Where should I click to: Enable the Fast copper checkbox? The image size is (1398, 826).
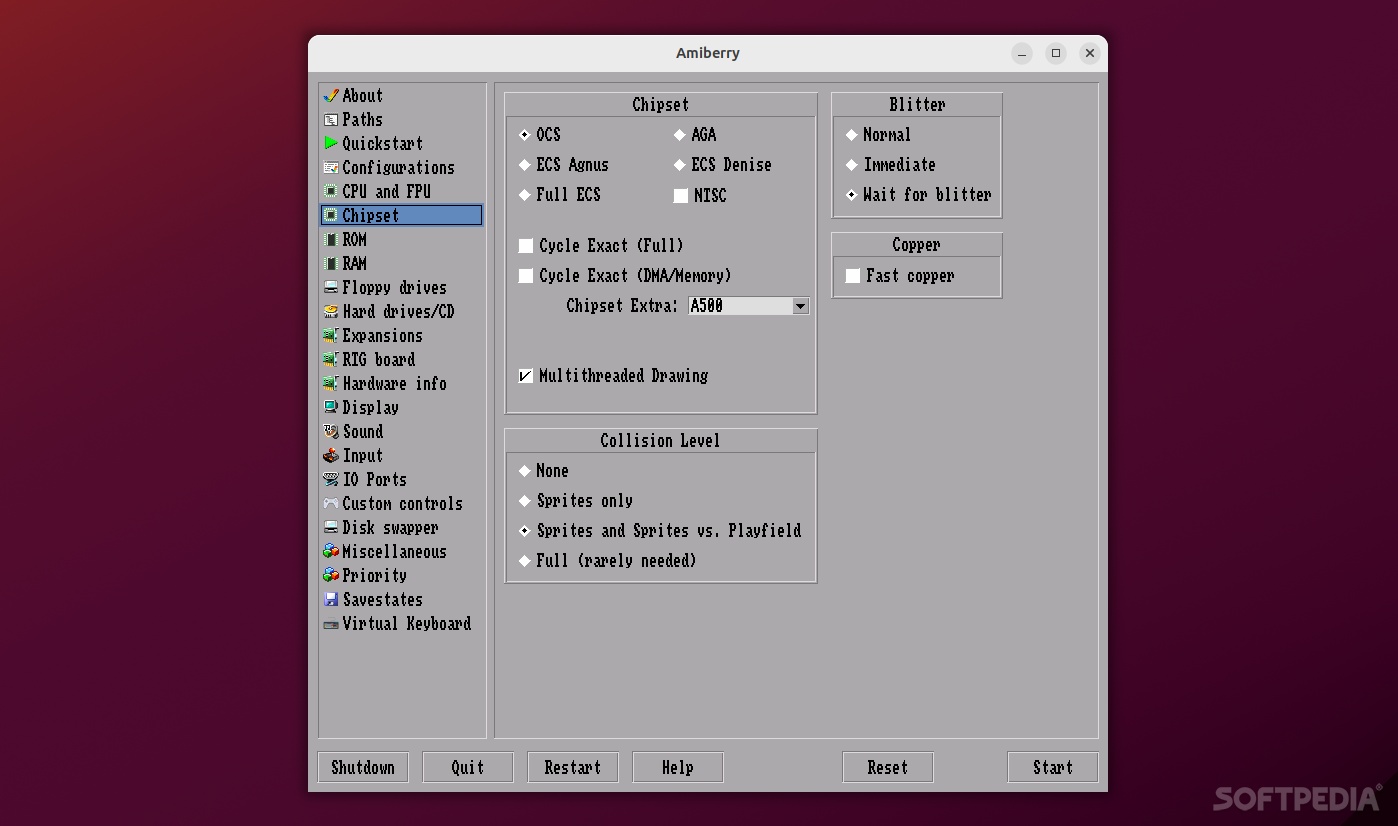point(853,276)
